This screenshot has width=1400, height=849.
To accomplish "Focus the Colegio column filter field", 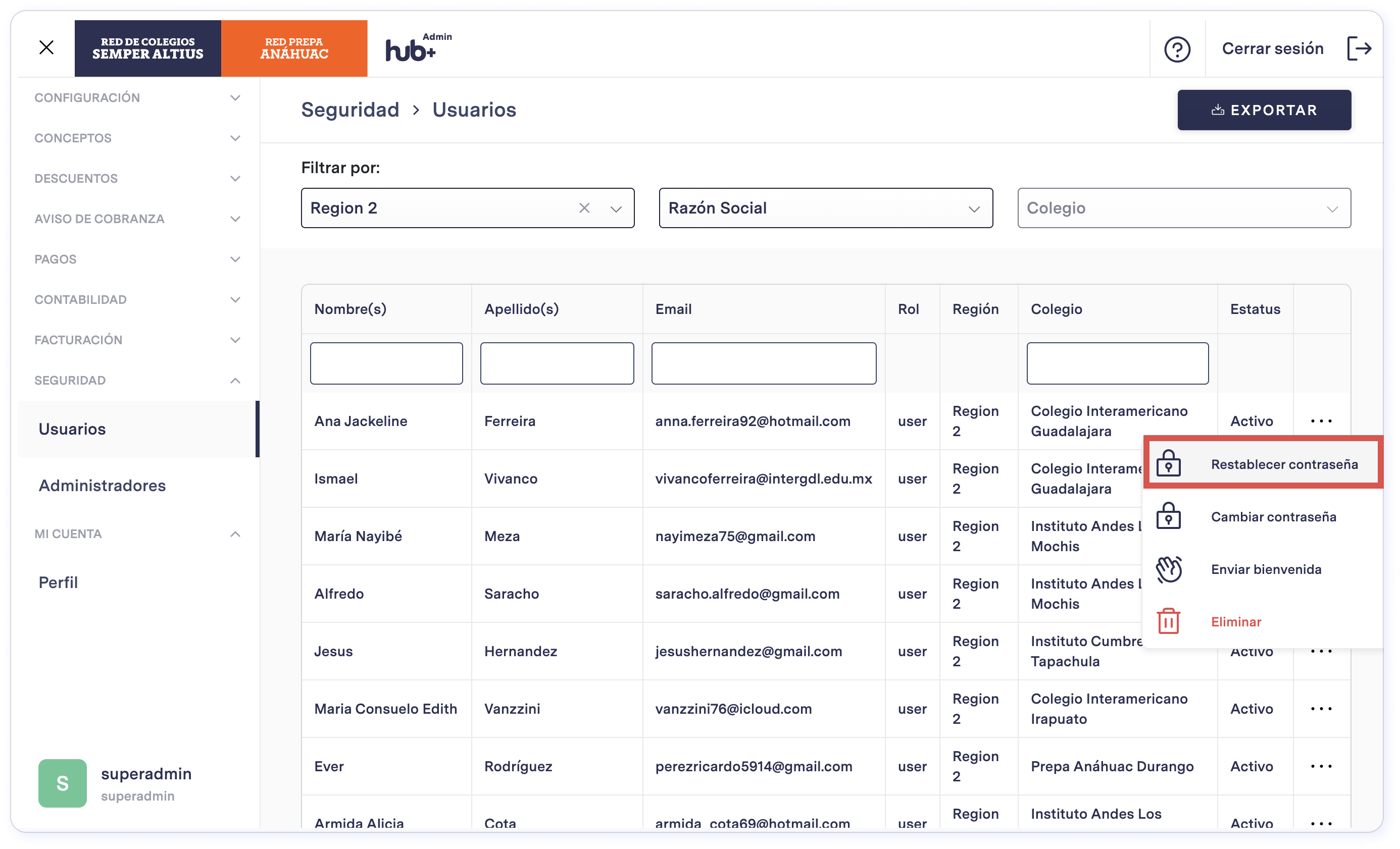I will pyautogui.click(x=1117, y=363).
